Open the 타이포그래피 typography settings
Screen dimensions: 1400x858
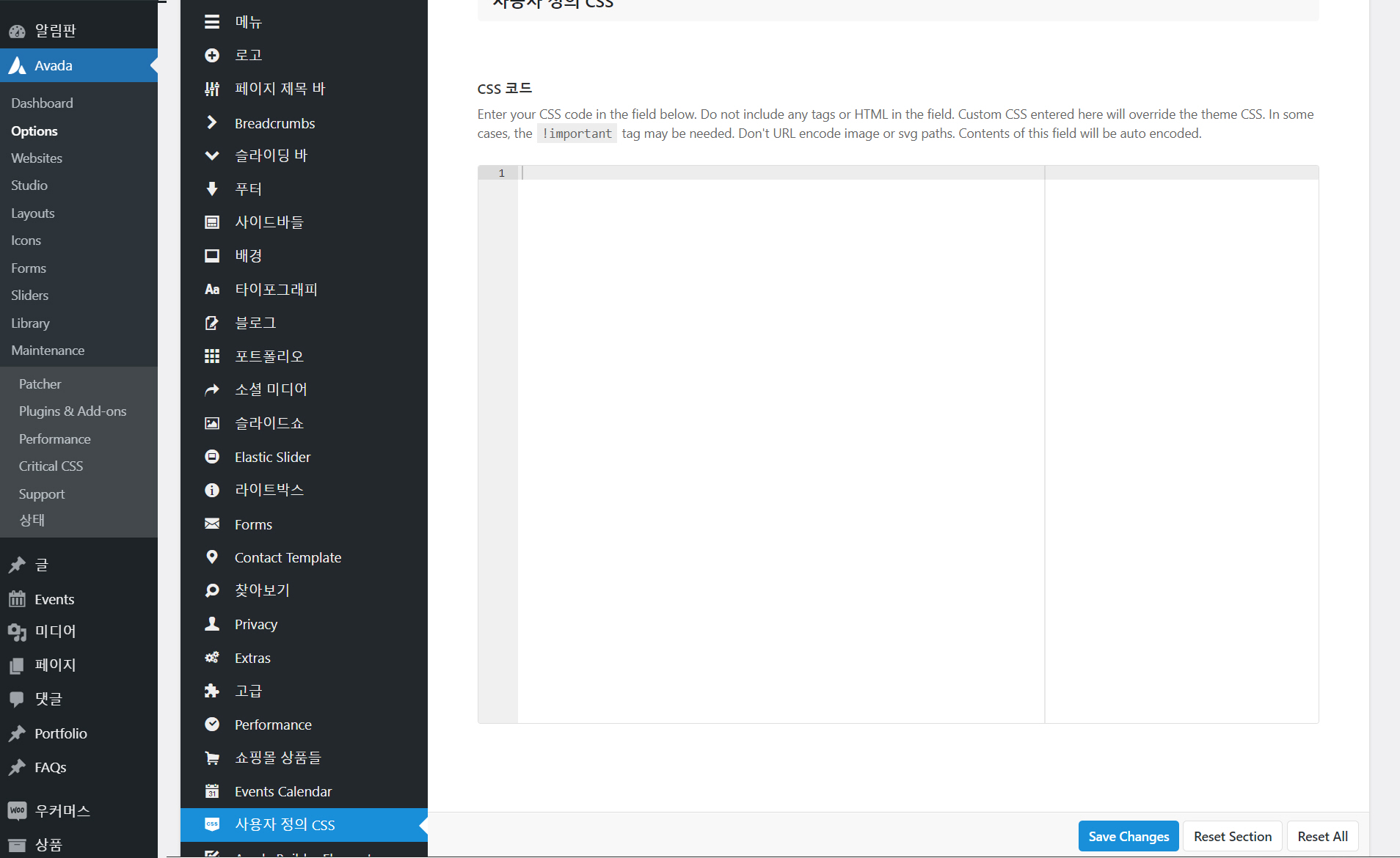(x=212, y=289)
